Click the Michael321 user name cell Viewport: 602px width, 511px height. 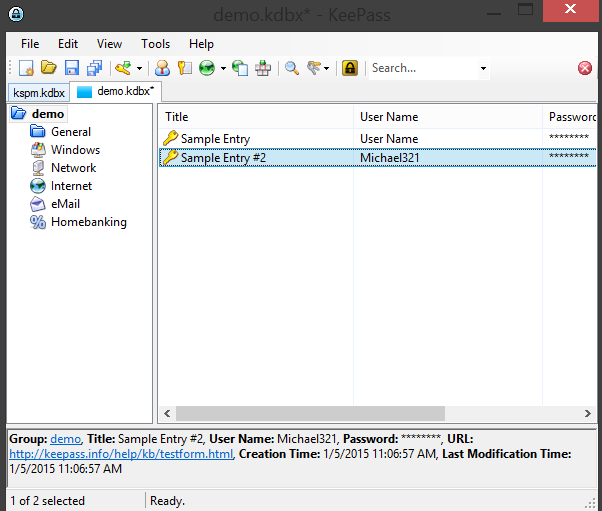[x=390, y=158]
